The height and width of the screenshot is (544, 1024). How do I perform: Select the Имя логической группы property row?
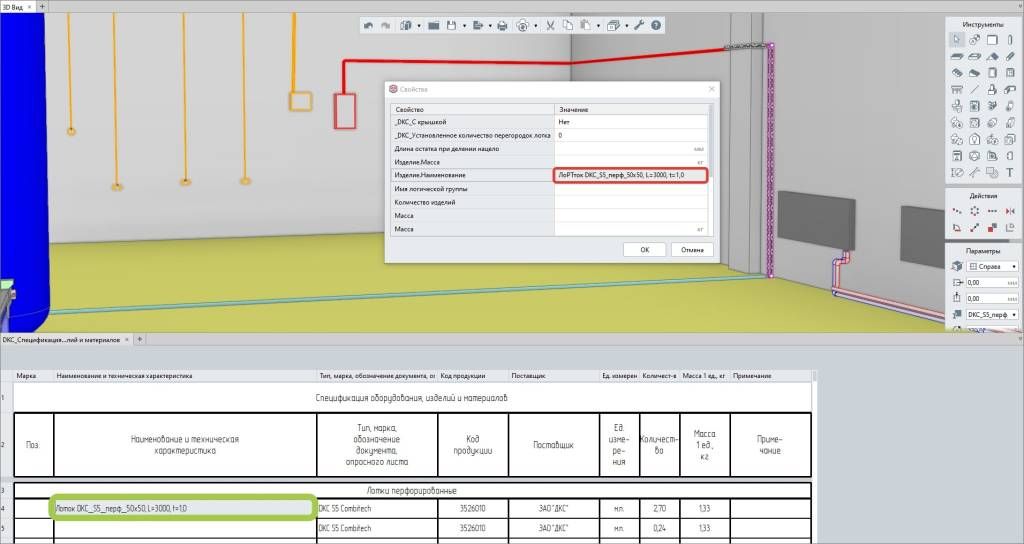549,189
